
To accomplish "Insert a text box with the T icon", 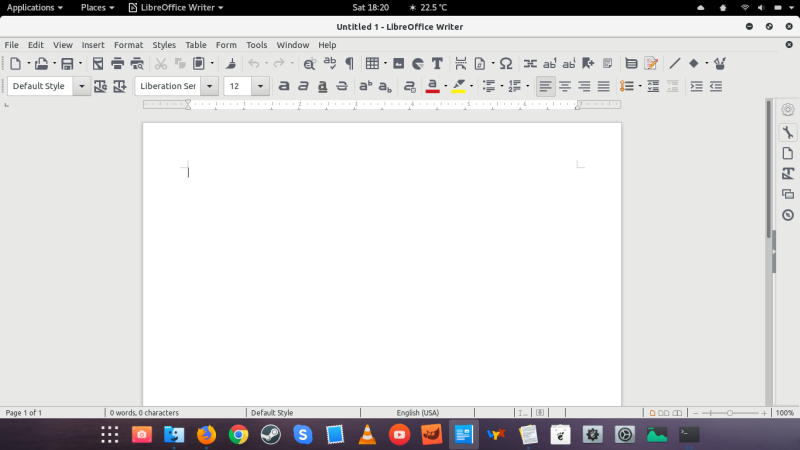I will (x=437, y=63).
